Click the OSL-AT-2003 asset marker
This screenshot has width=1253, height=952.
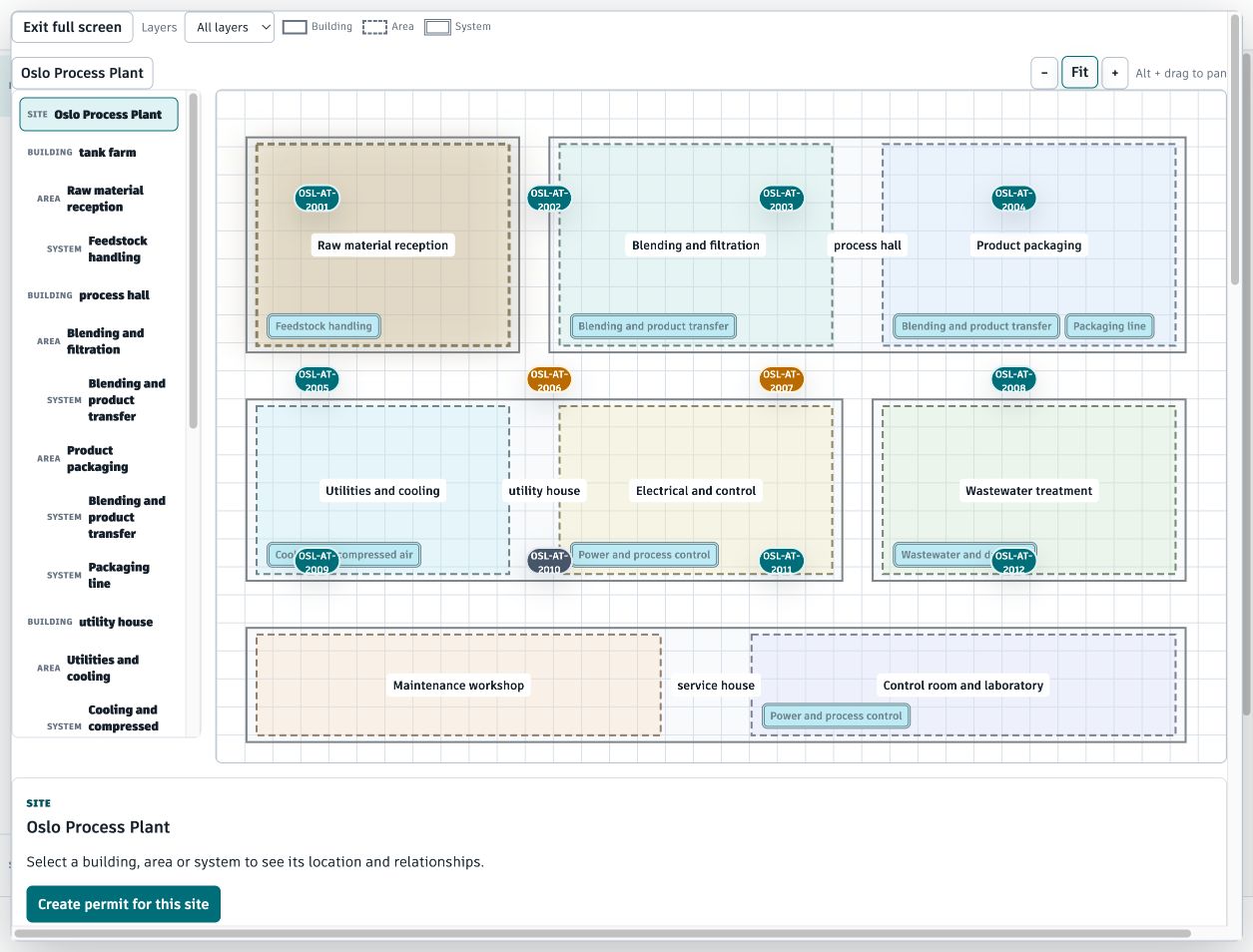tap(782, 199)
